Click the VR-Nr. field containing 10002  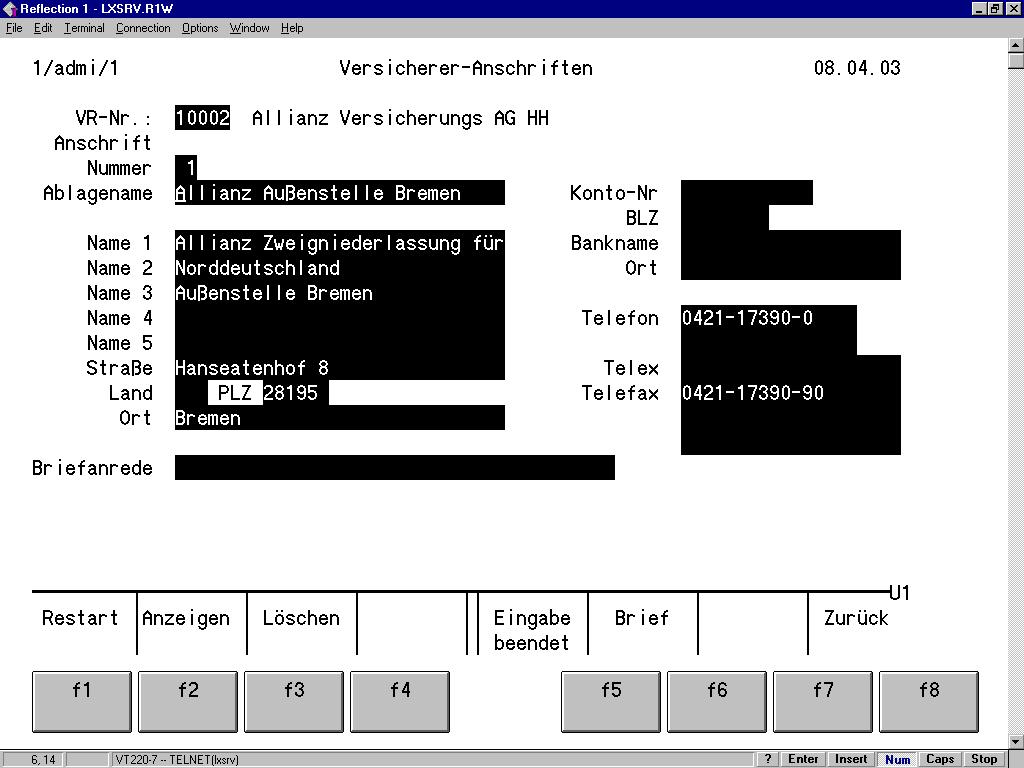(202, 118)
